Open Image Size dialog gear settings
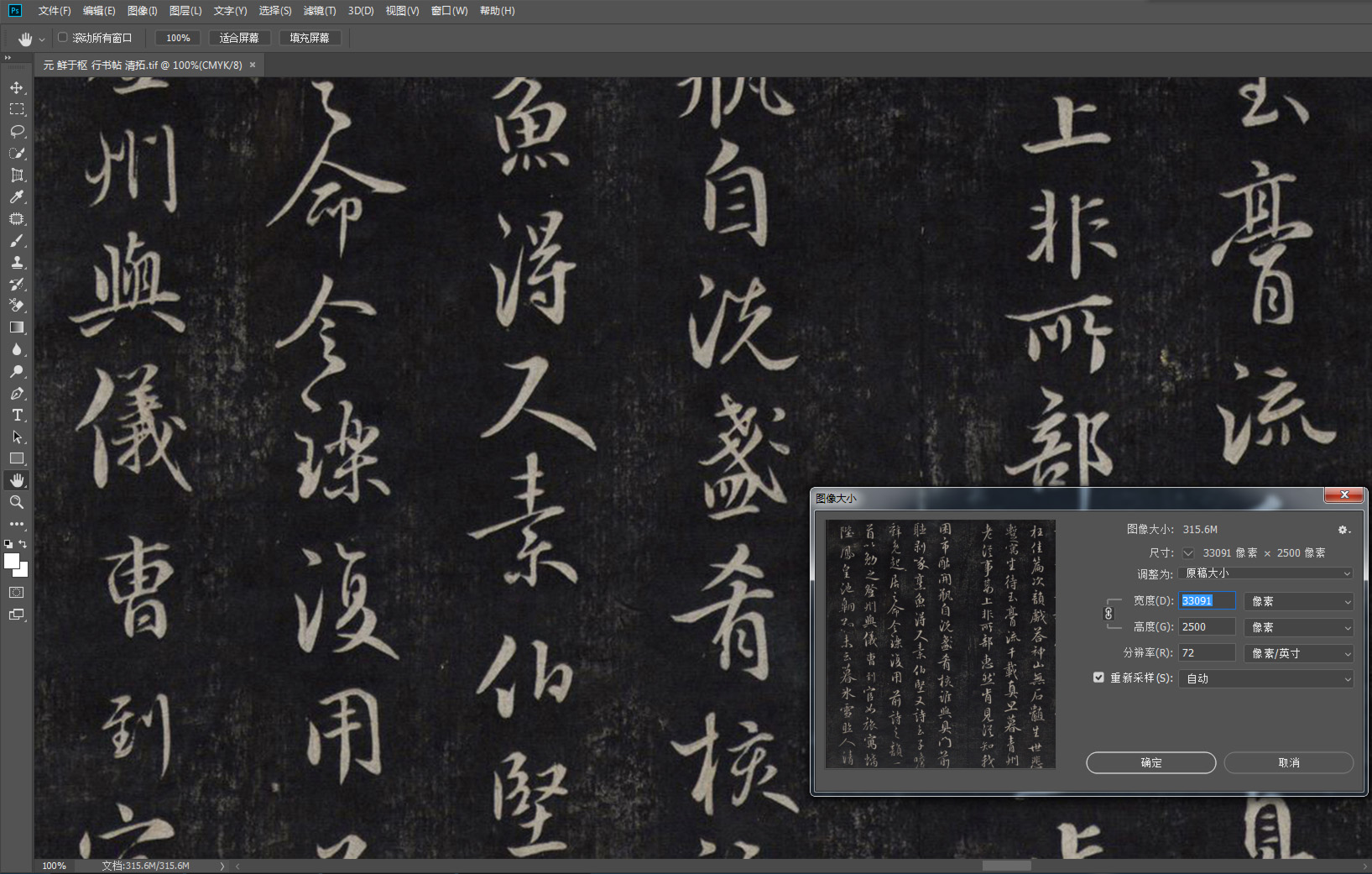1372x874 pixels. click(x=1343, y=530)
